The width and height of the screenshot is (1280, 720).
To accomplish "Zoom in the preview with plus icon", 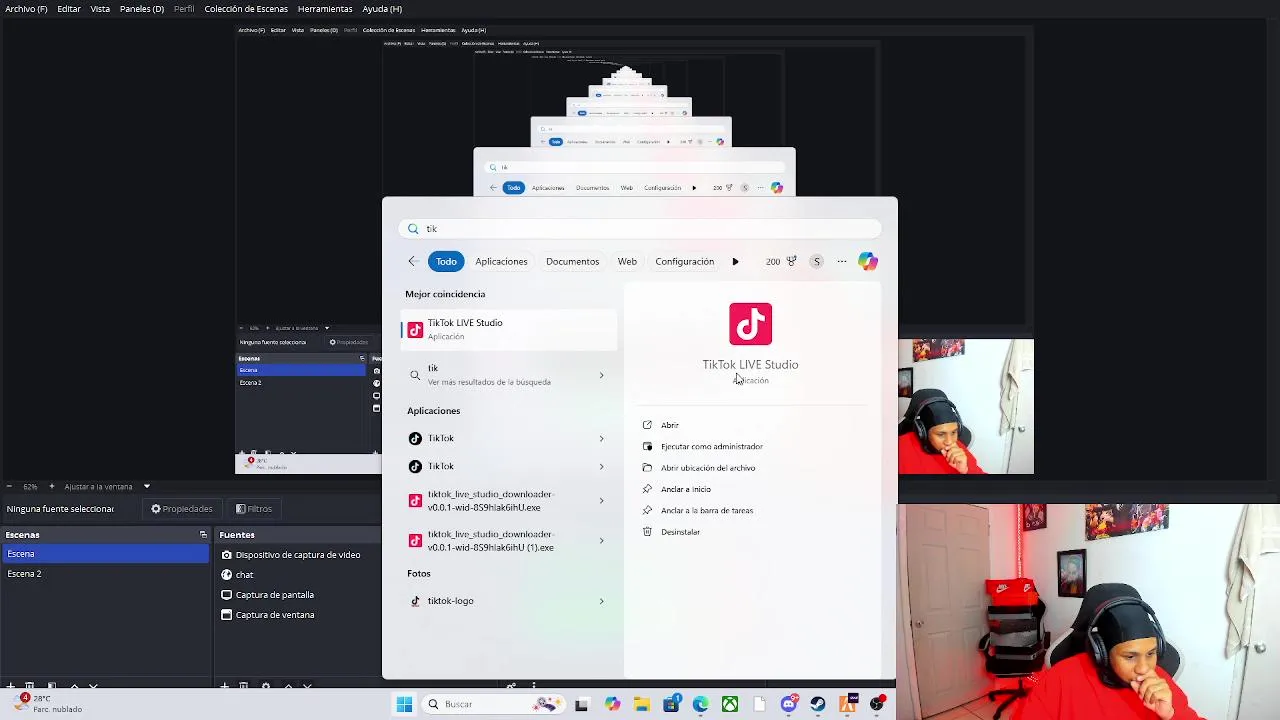I will pos(51,486).
